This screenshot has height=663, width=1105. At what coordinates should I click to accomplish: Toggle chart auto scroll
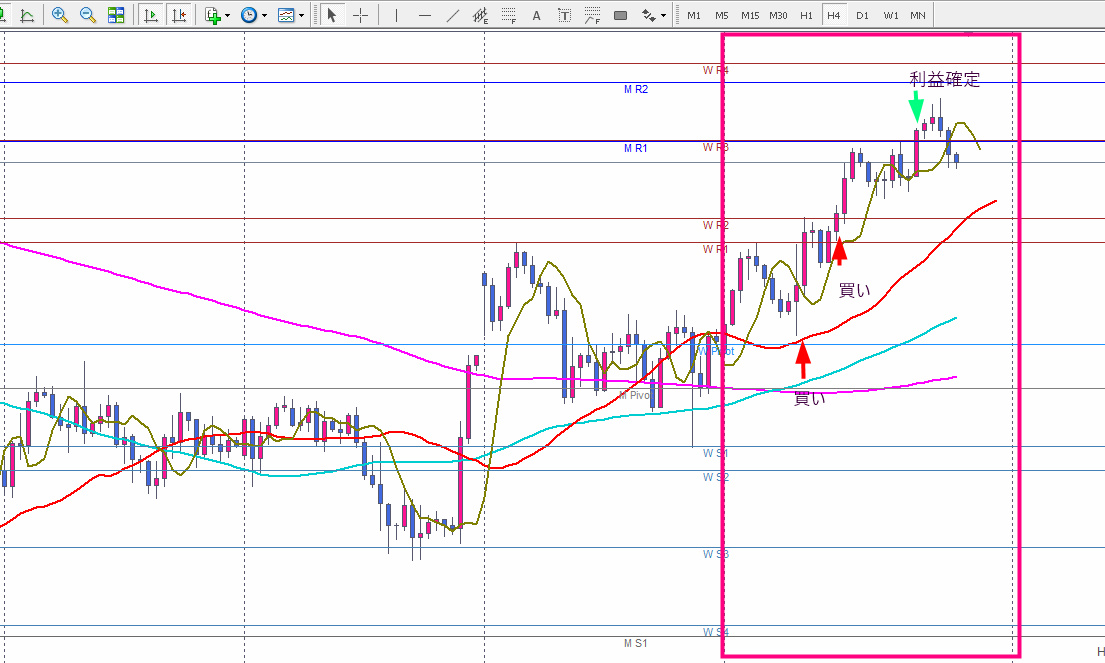point(150,15)
